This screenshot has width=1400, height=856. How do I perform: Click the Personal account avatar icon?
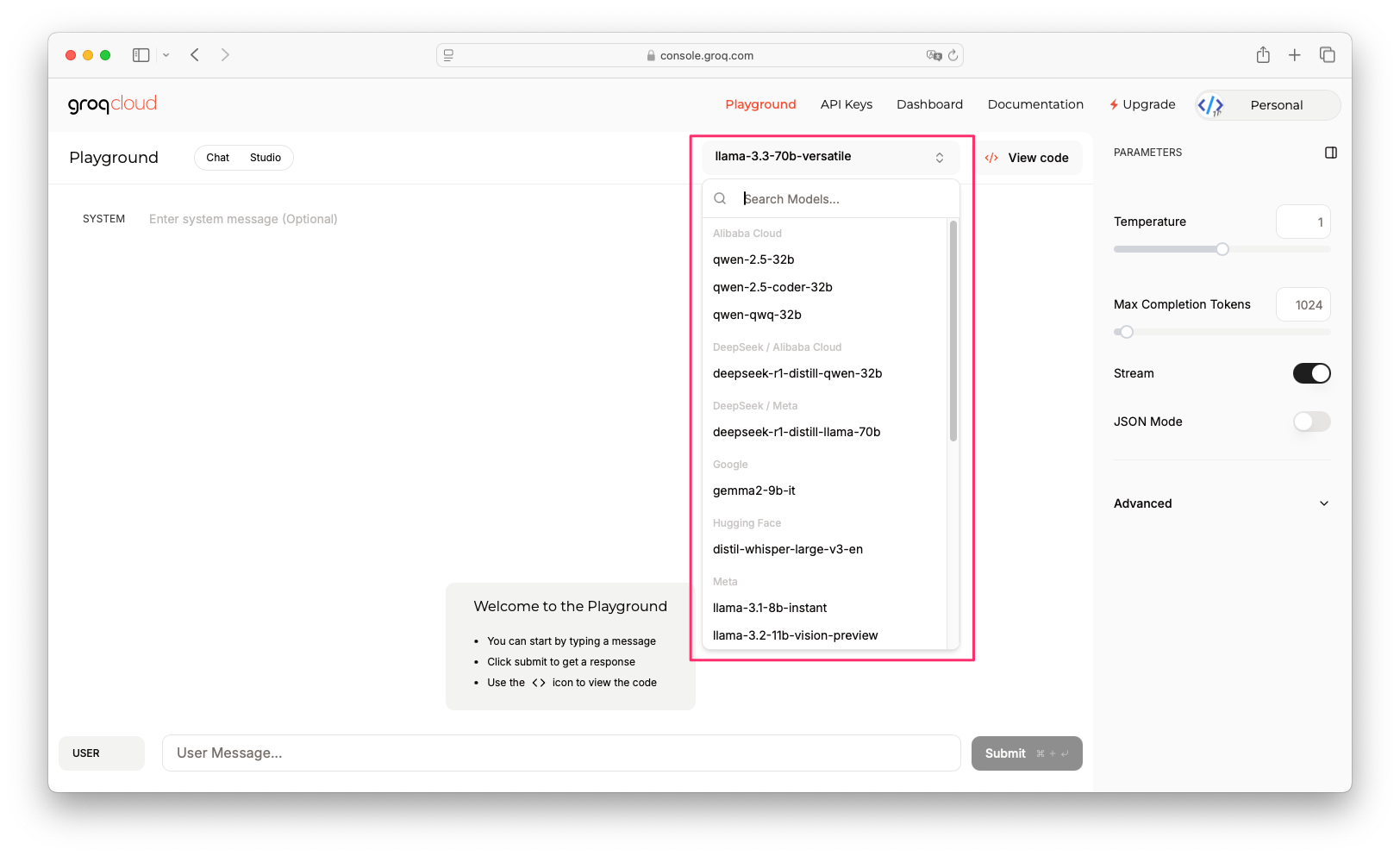tap(1210, 105)
